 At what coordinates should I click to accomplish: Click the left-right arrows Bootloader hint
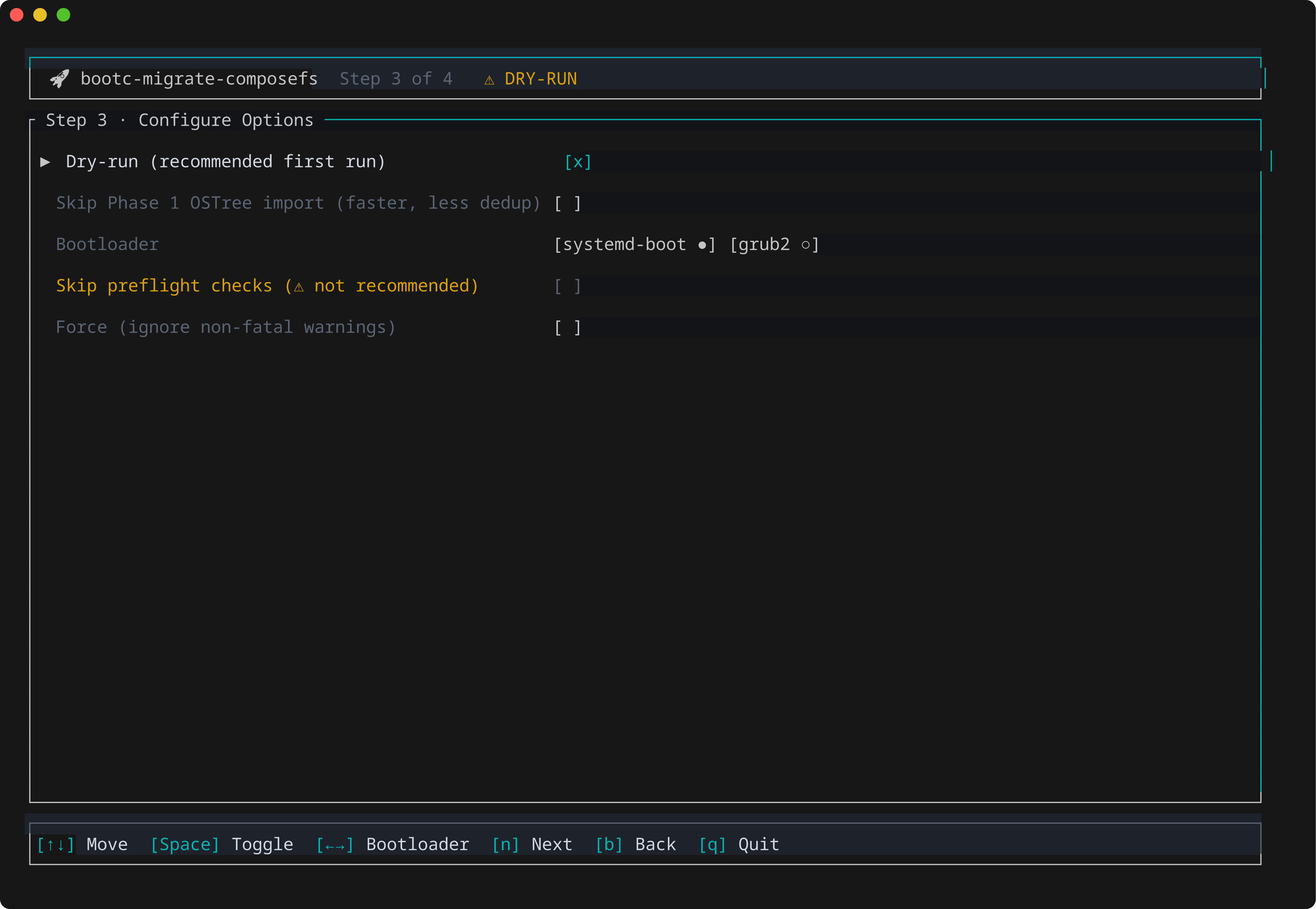coord(392,844)
